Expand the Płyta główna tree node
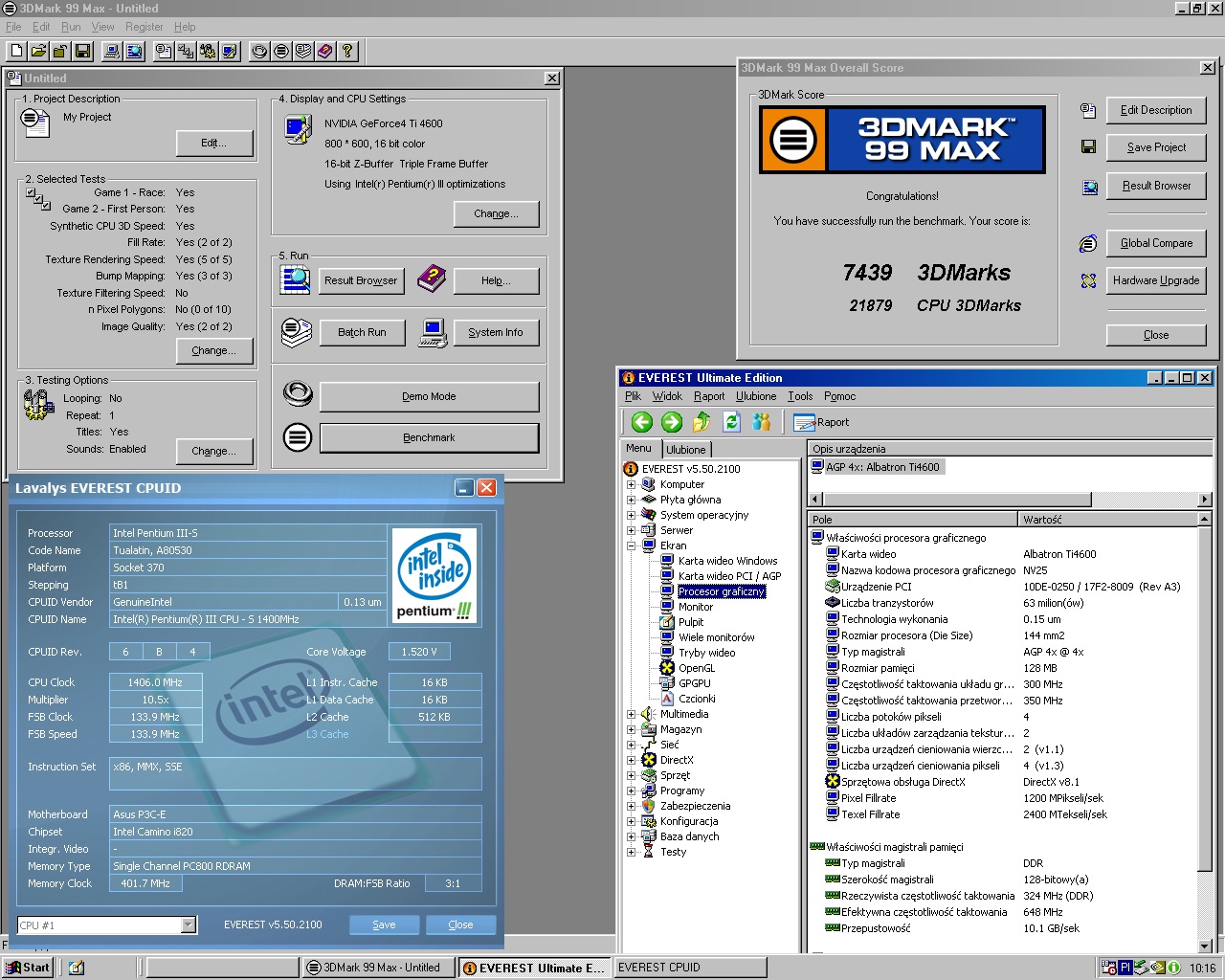 631,500
